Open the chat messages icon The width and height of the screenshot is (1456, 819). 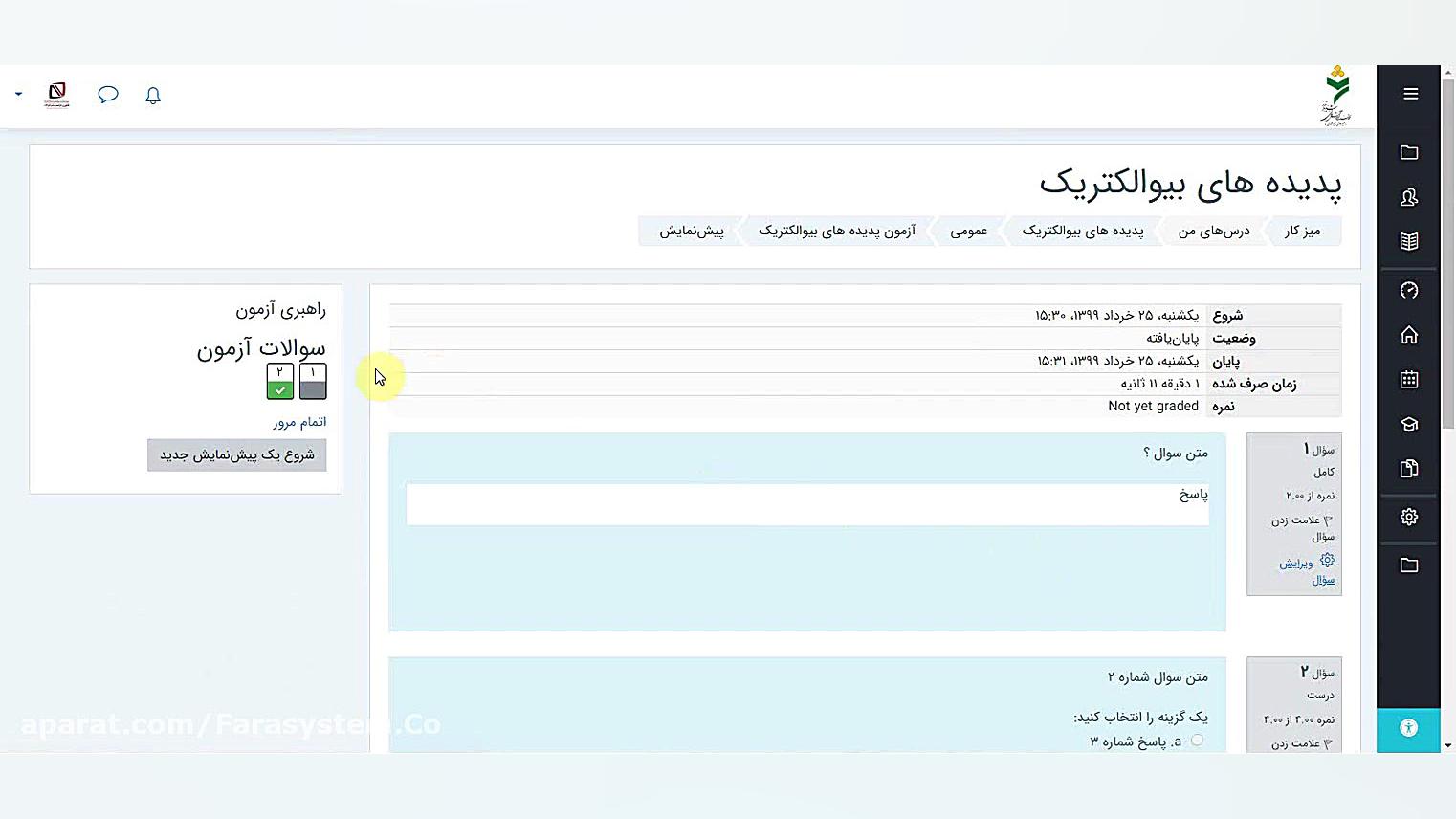107,94
